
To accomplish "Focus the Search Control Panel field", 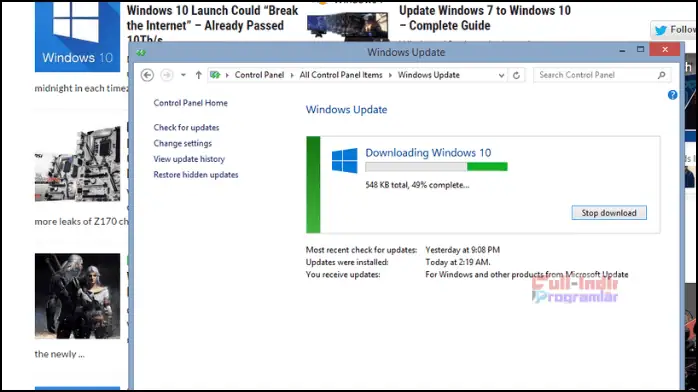I will pyautogui.click(x=602, y=75).
